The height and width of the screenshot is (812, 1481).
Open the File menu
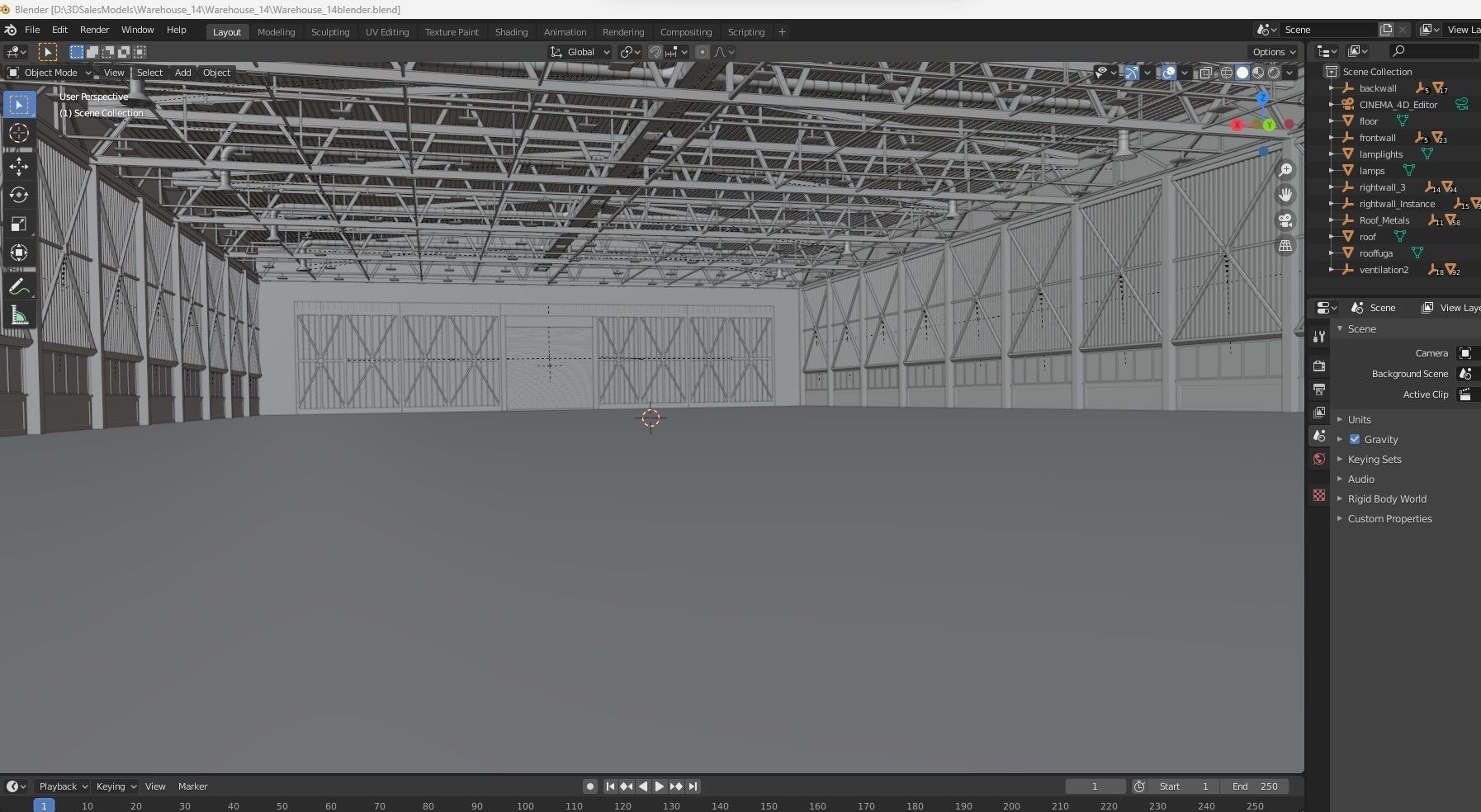(32, 30)
